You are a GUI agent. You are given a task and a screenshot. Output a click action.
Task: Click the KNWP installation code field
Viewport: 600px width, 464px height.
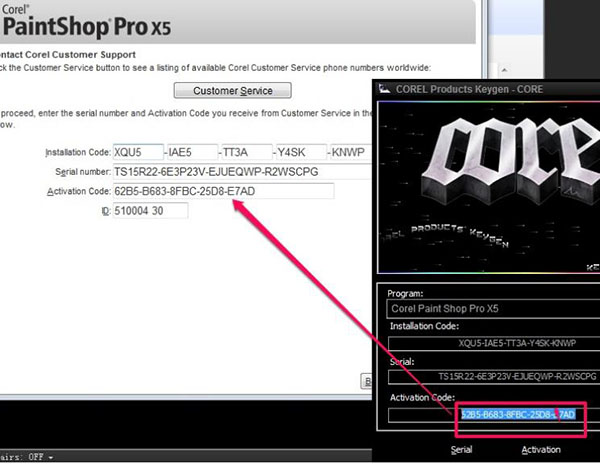click(351, 152)
